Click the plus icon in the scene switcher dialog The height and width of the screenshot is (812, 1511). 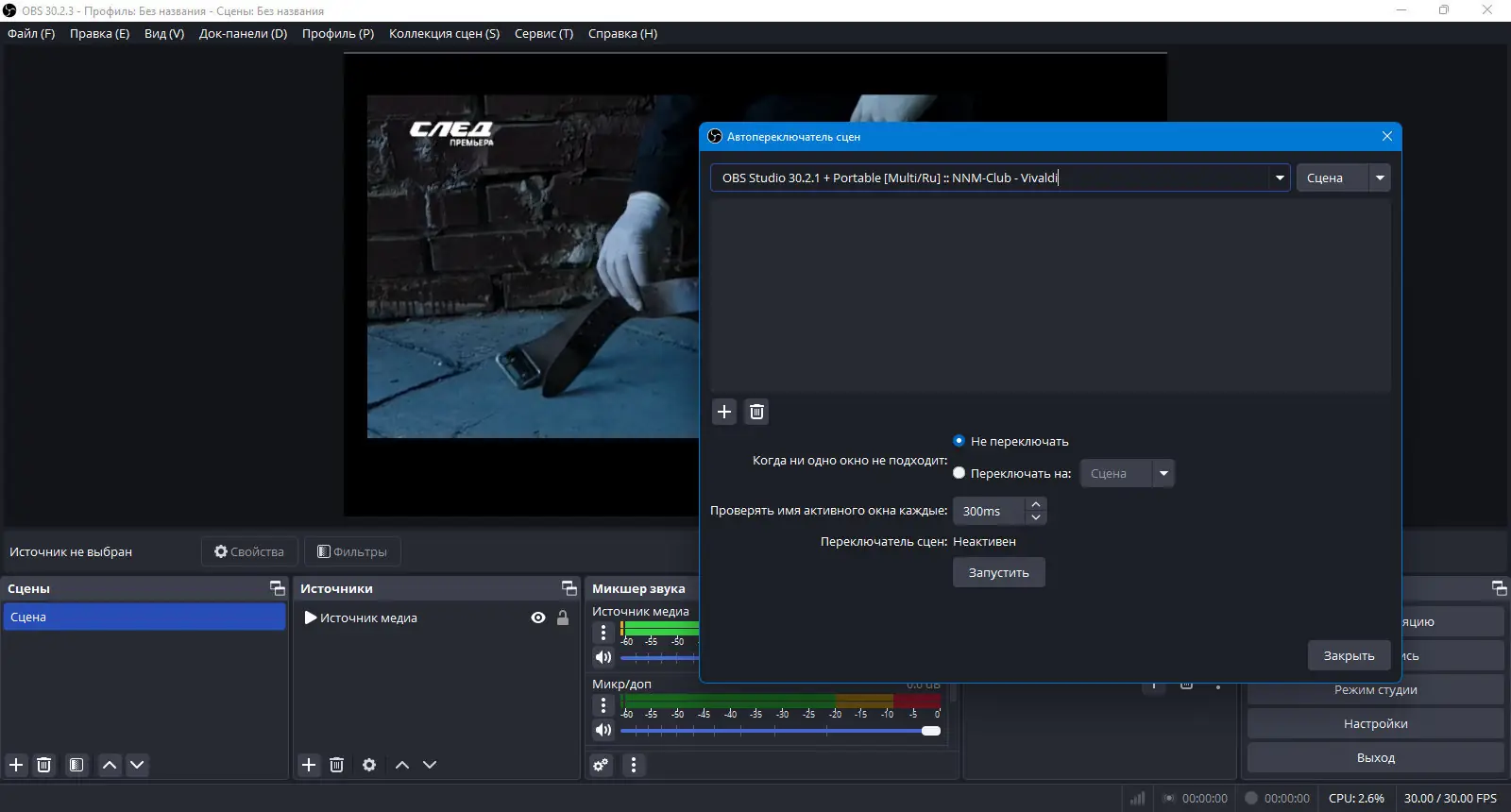click(724, 412)
